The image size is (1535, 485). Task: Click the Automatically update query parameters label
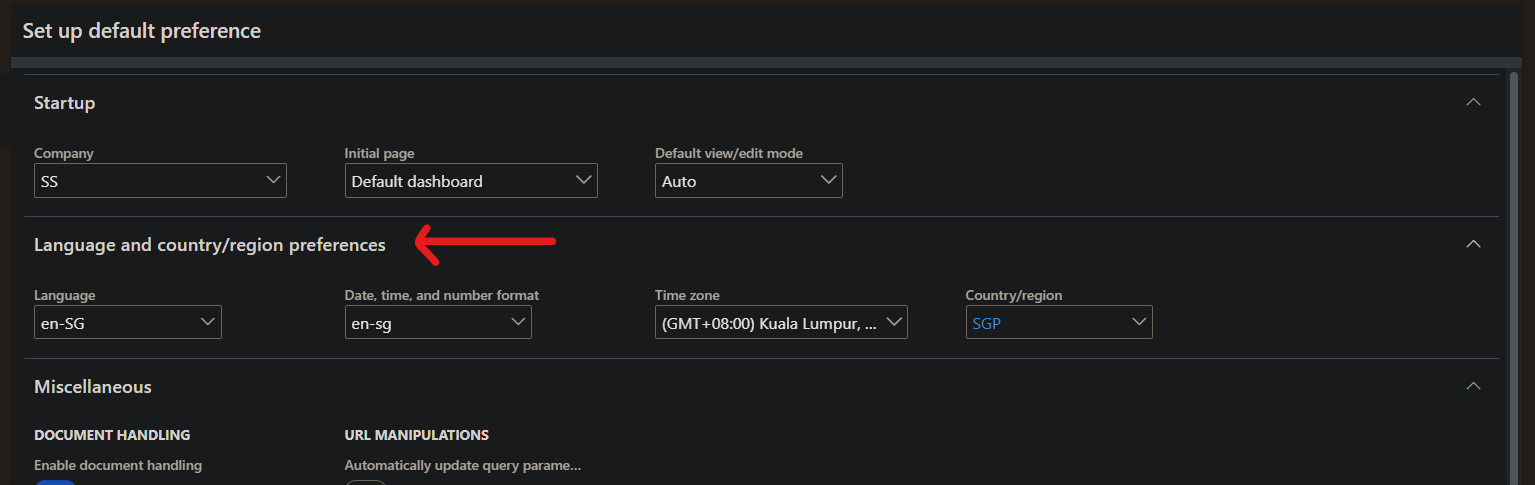[463, 465]
